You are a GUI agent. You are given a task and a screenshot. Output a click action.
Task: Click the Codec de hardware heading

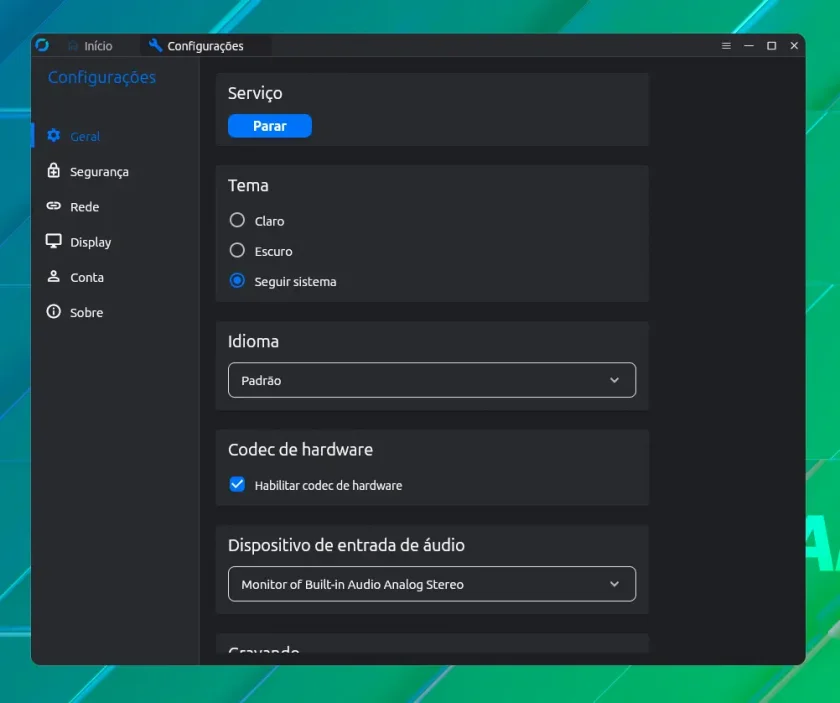click(x=300, y=450)
